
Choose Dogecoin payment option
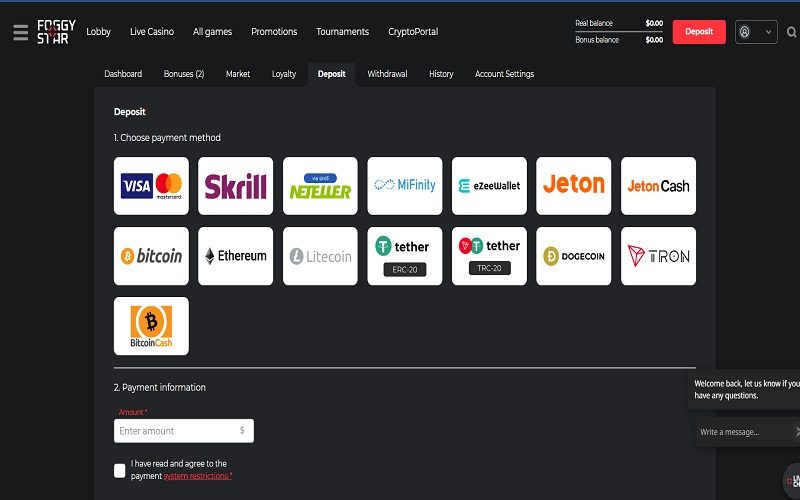[x=573, y=256]
